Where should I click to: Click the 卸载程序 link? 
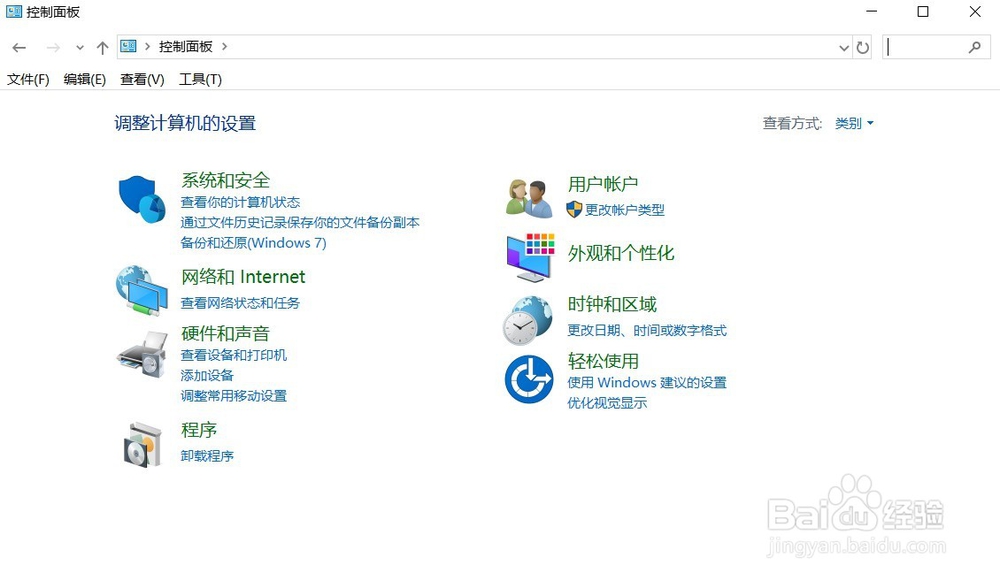(207, 456)
